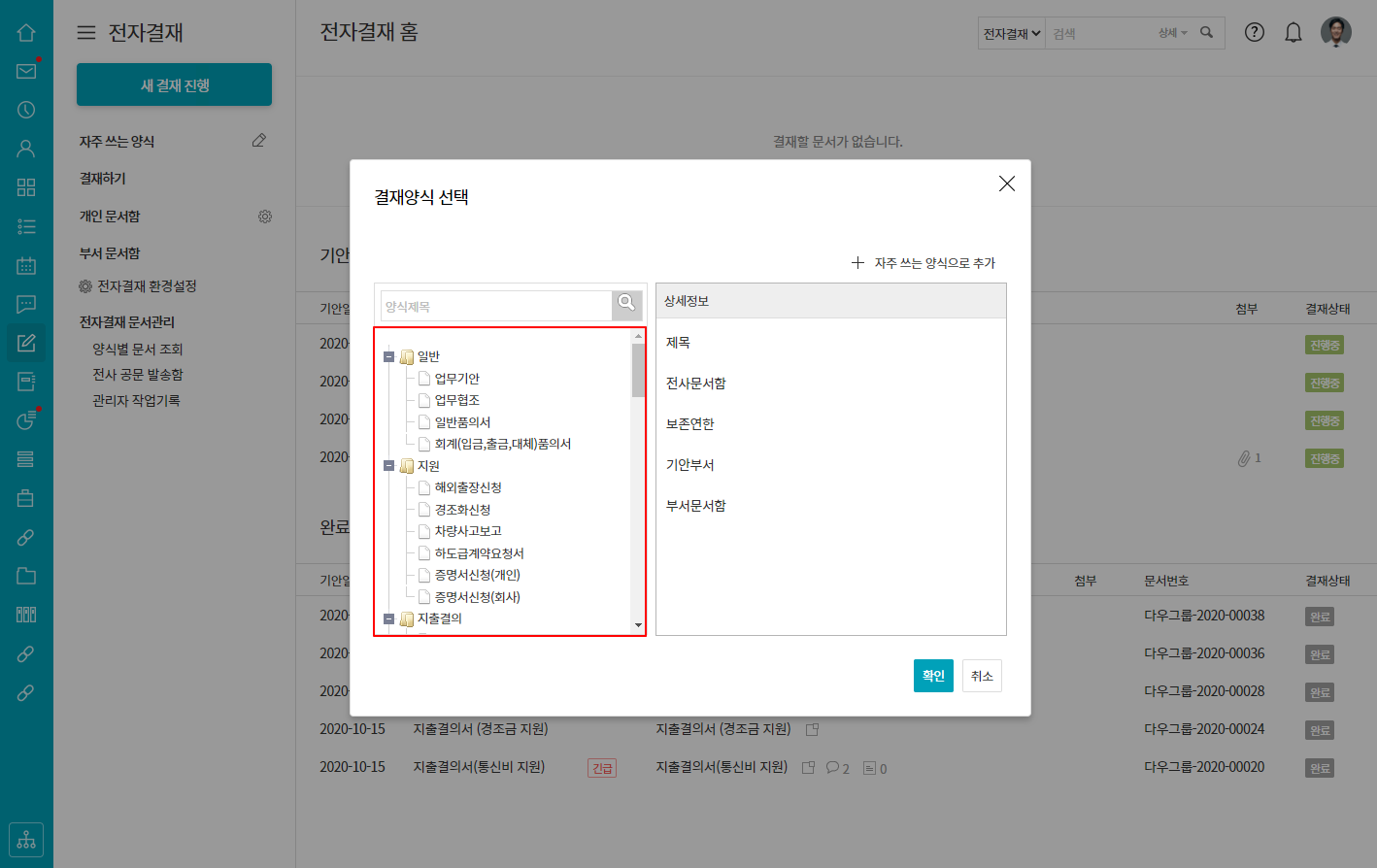This screenshot has height=868, width=1377.
Task: Click the edit pencil next to 자주 쓰는 양식
Action: pyautogui.click(x=259, y=141)
